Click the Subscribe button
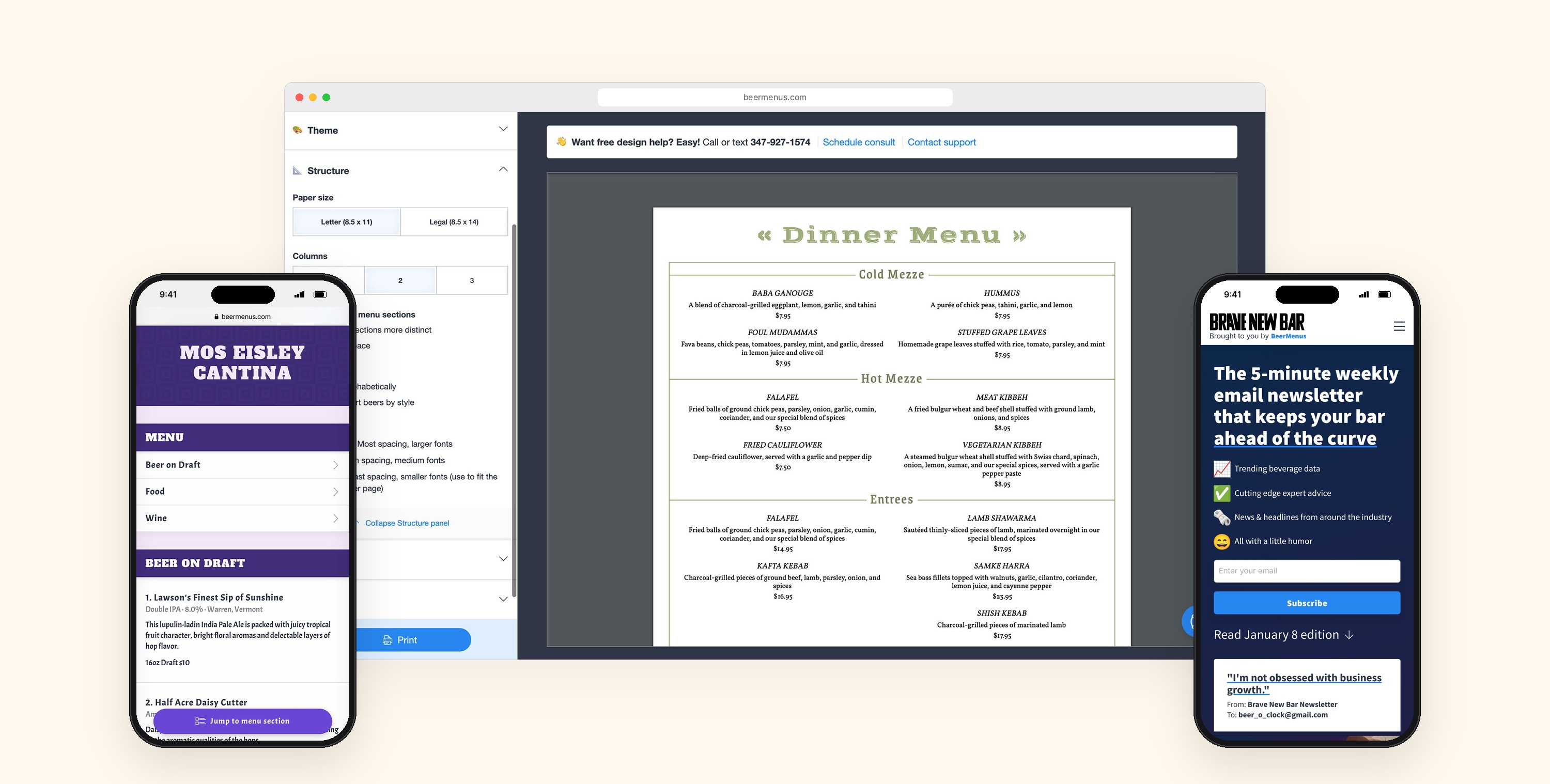Viewport: 1550px width, 784px height. 1307,603
